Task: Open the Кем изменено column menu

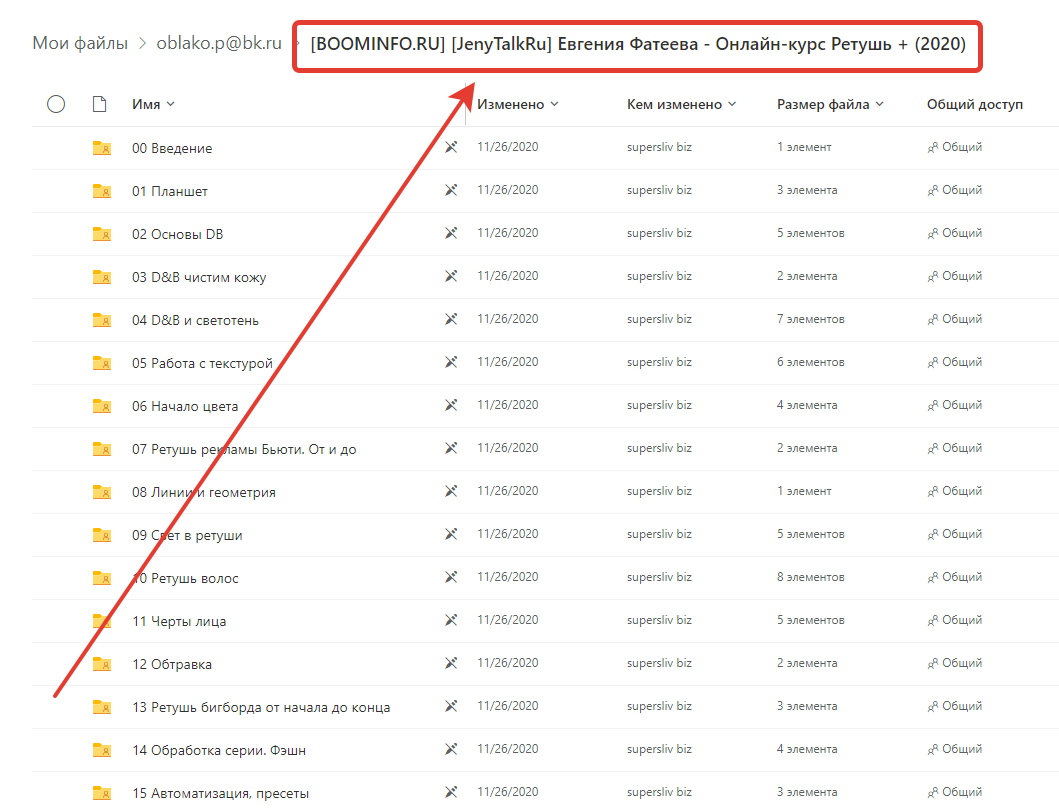Action: (x=681, y=104)
